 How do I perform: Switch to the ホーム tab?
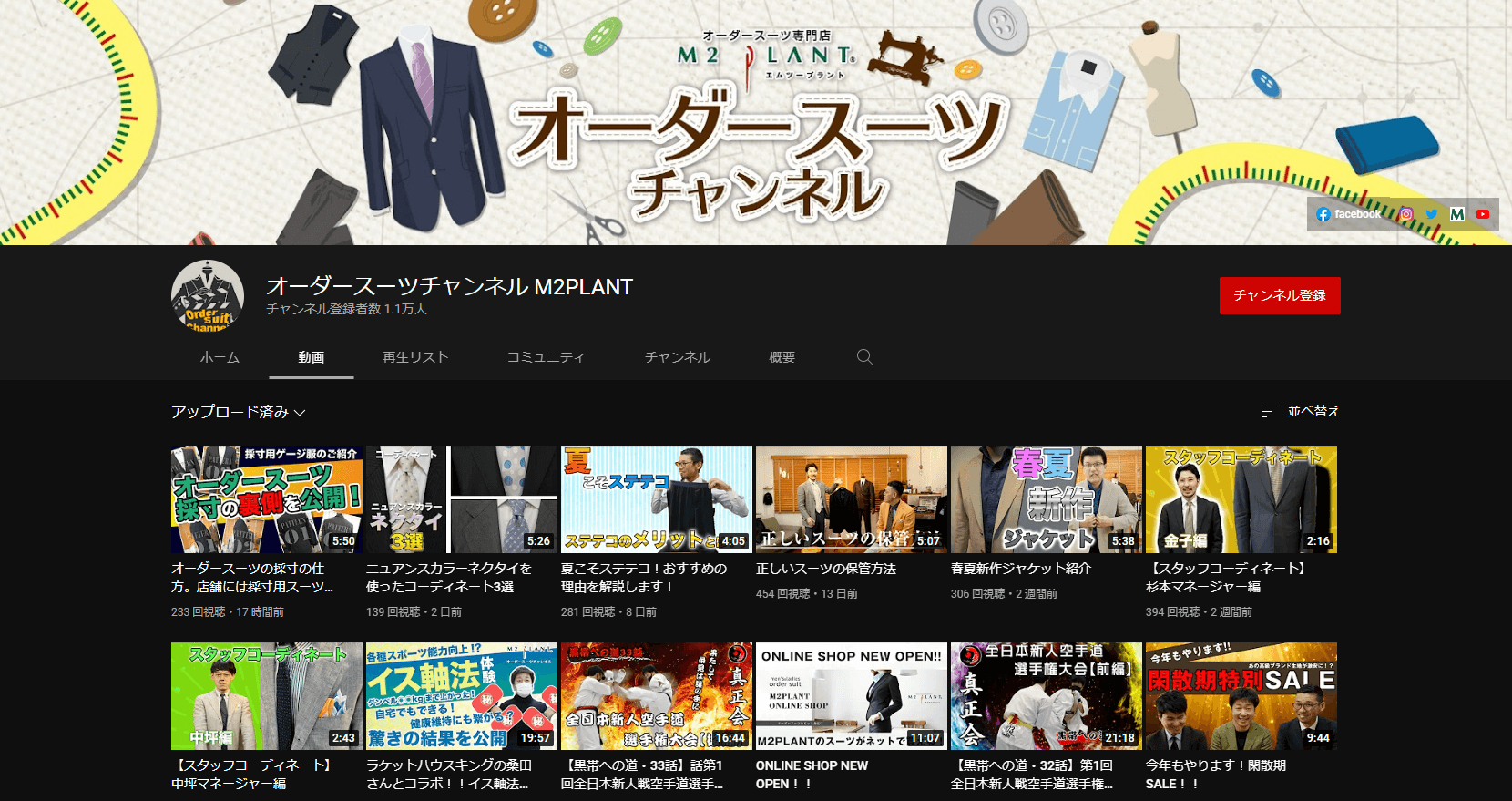tap(220, 357)
